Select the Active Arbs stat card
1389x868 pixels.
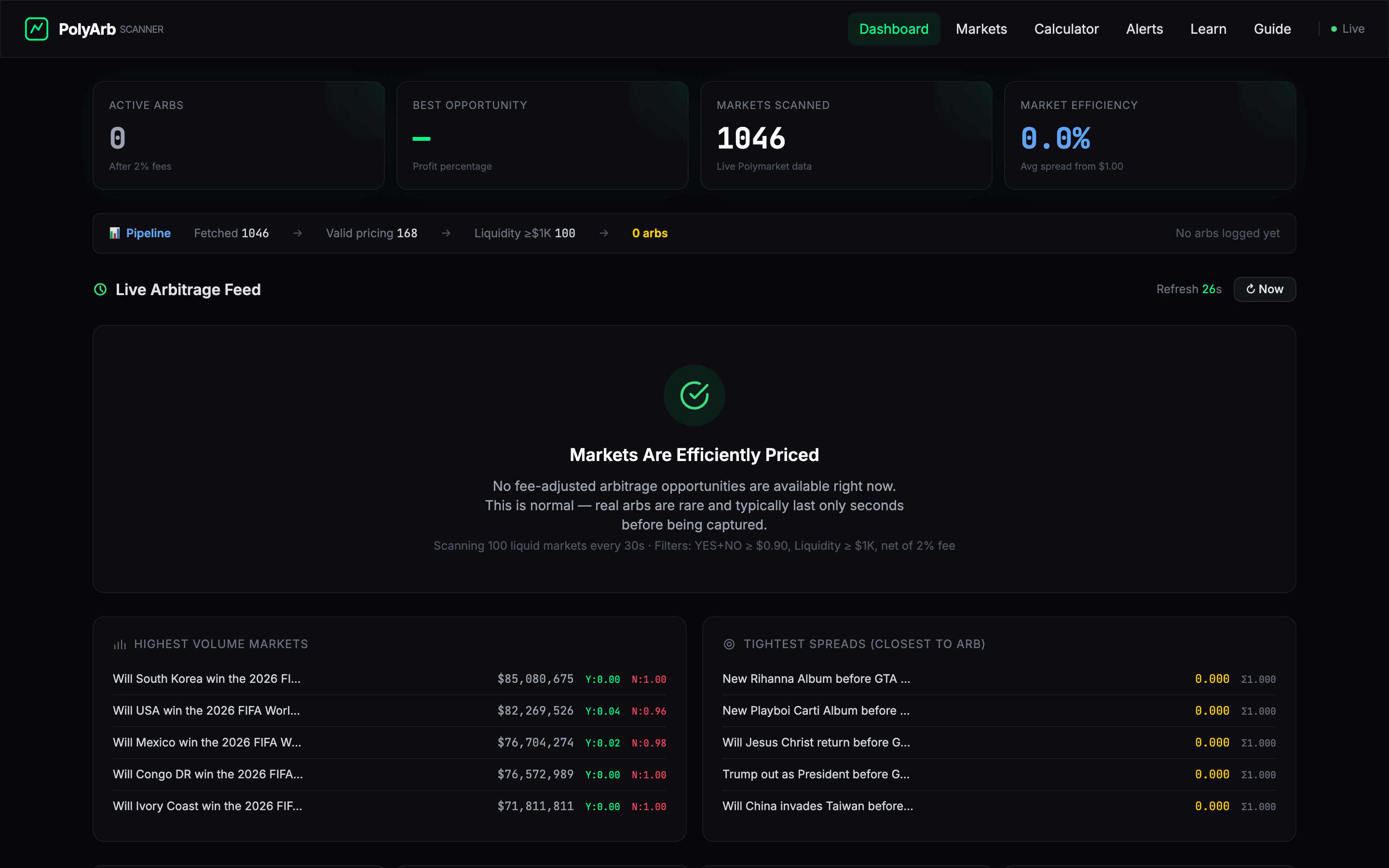[238, 136]
